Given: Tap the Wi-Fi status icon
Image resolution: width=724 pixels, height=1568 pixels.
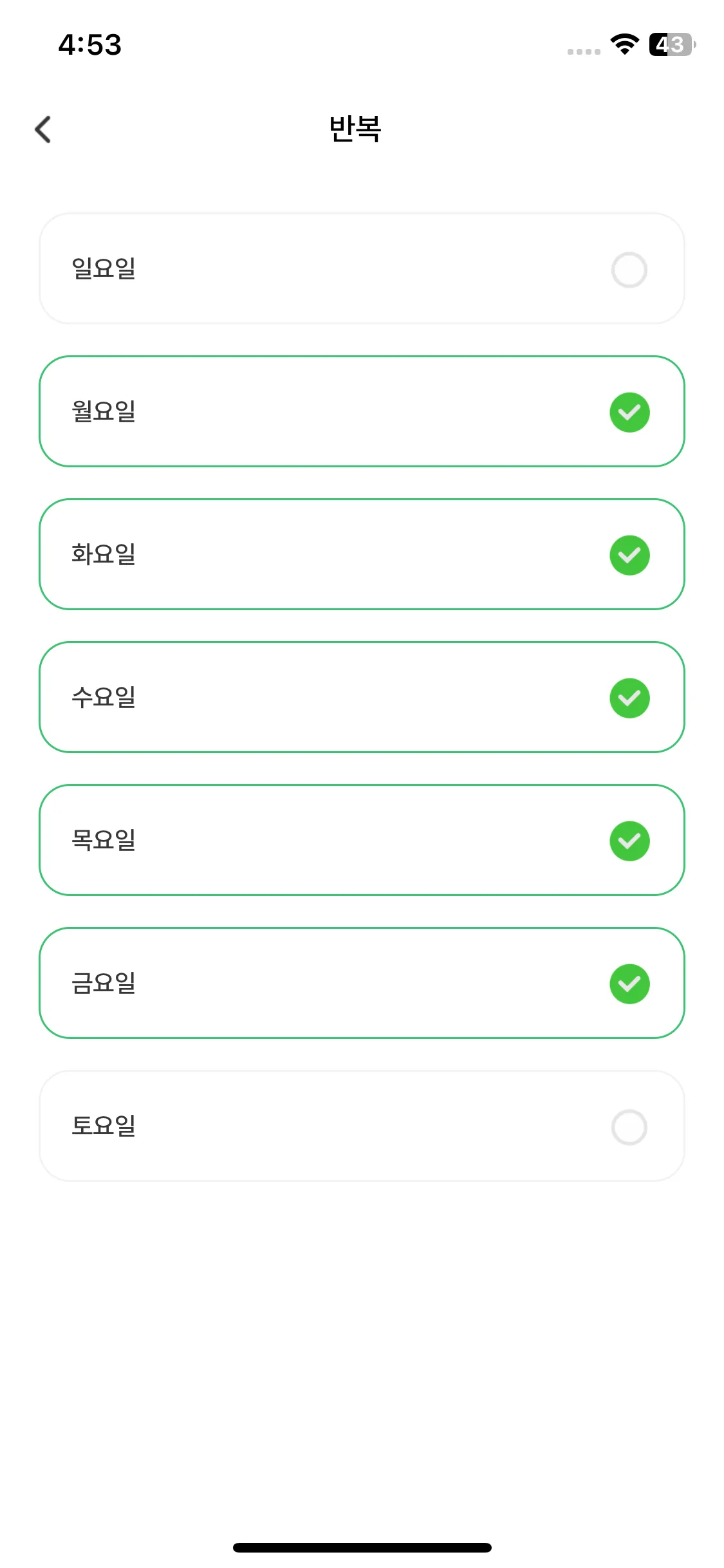Looking at the screenshot, I should [624, 44].
